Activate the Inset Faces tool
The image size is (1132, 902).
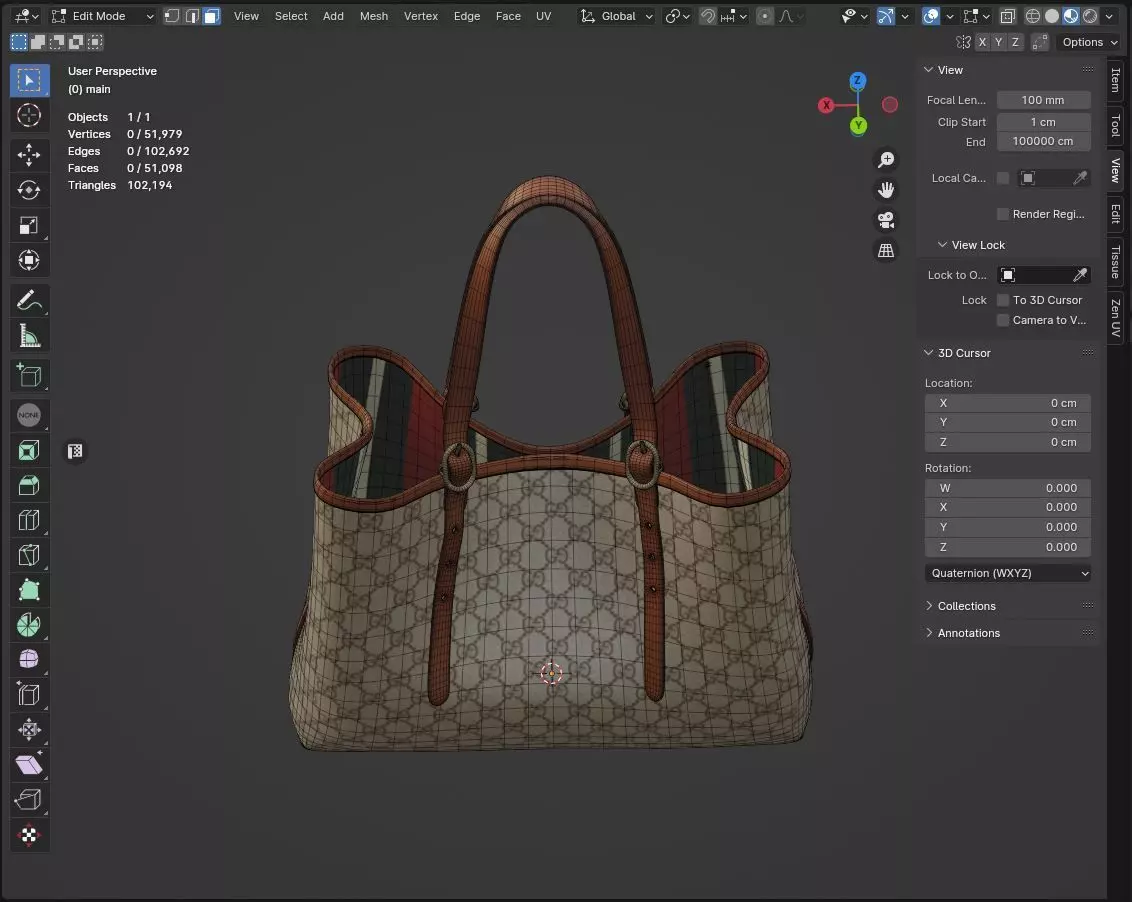tap(29, 451)
